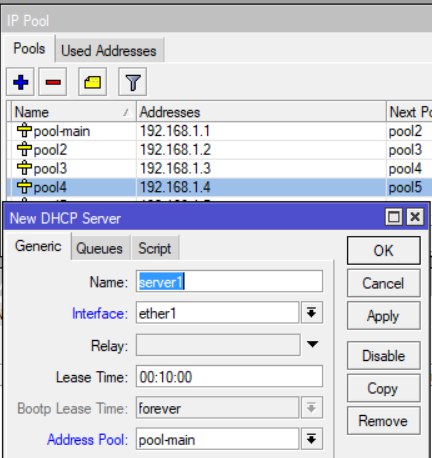
Task: Apply the DHCP server settings
Action: pos(383,316)
